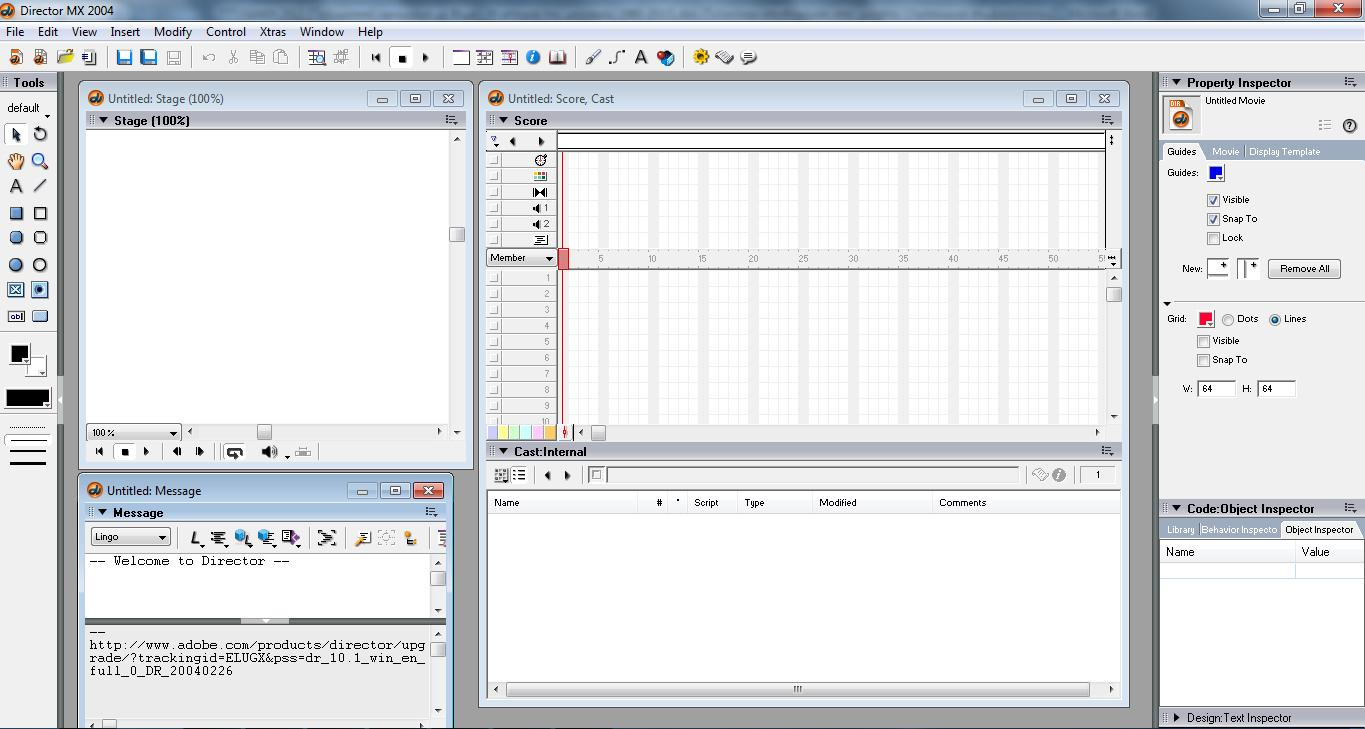Select the Lines grid radio button
This screenshot has width=1365, height=729.
tap(1275, 320)
